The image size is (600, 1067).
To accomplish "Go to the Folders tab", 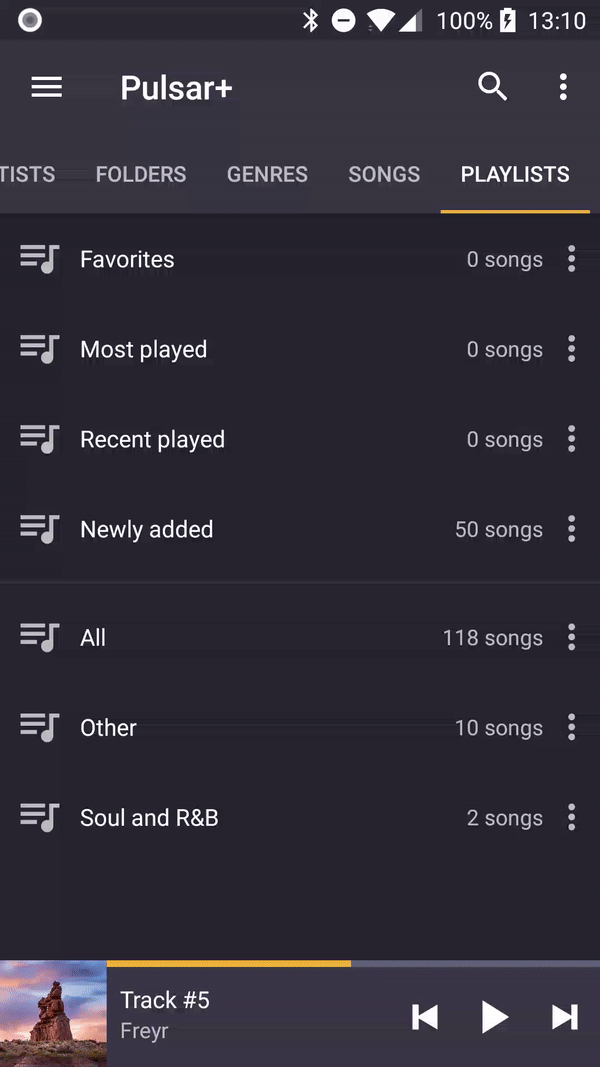I will tap(141, 174).
